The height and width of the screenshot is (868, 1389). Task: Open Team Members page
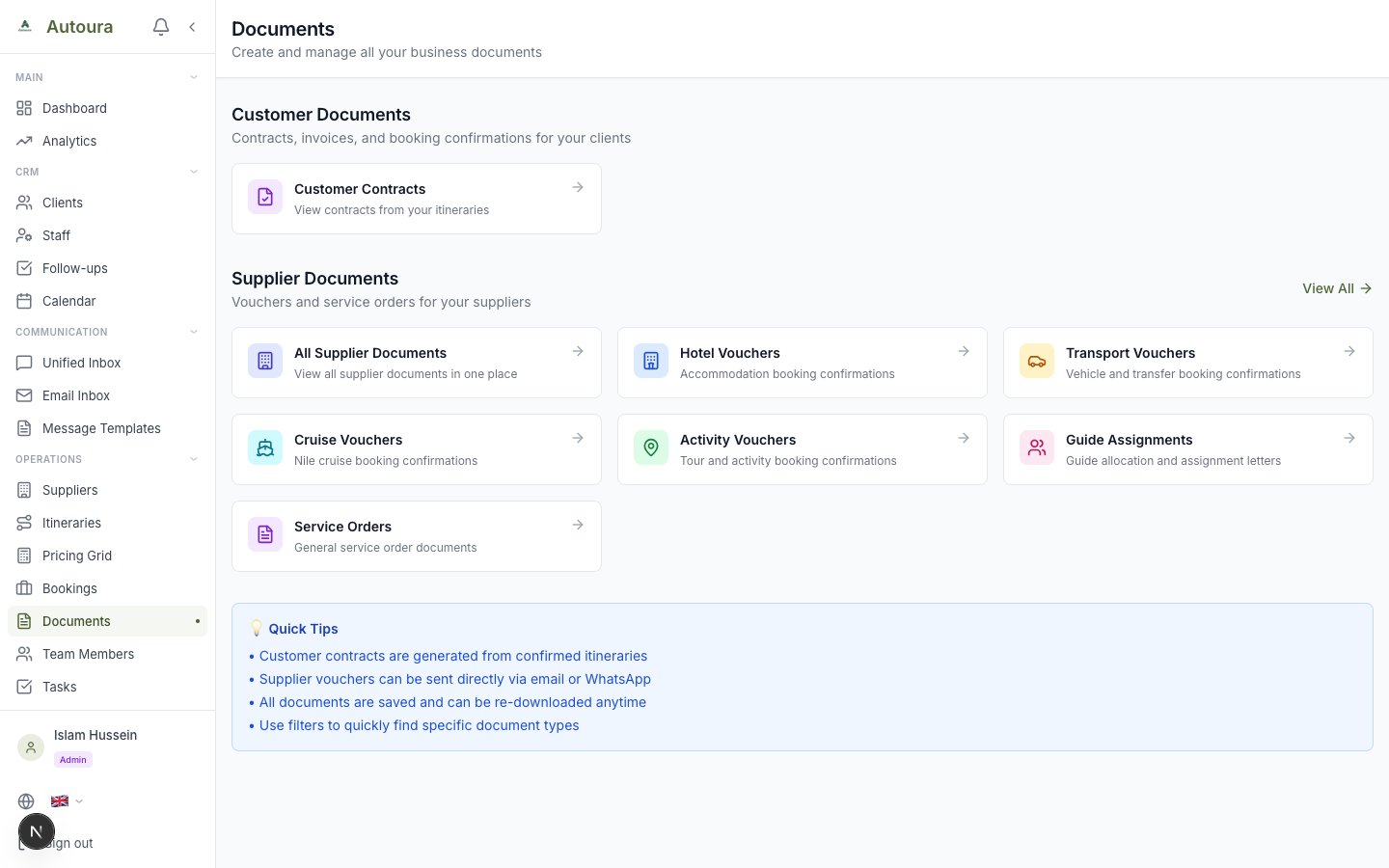point(107,654)
